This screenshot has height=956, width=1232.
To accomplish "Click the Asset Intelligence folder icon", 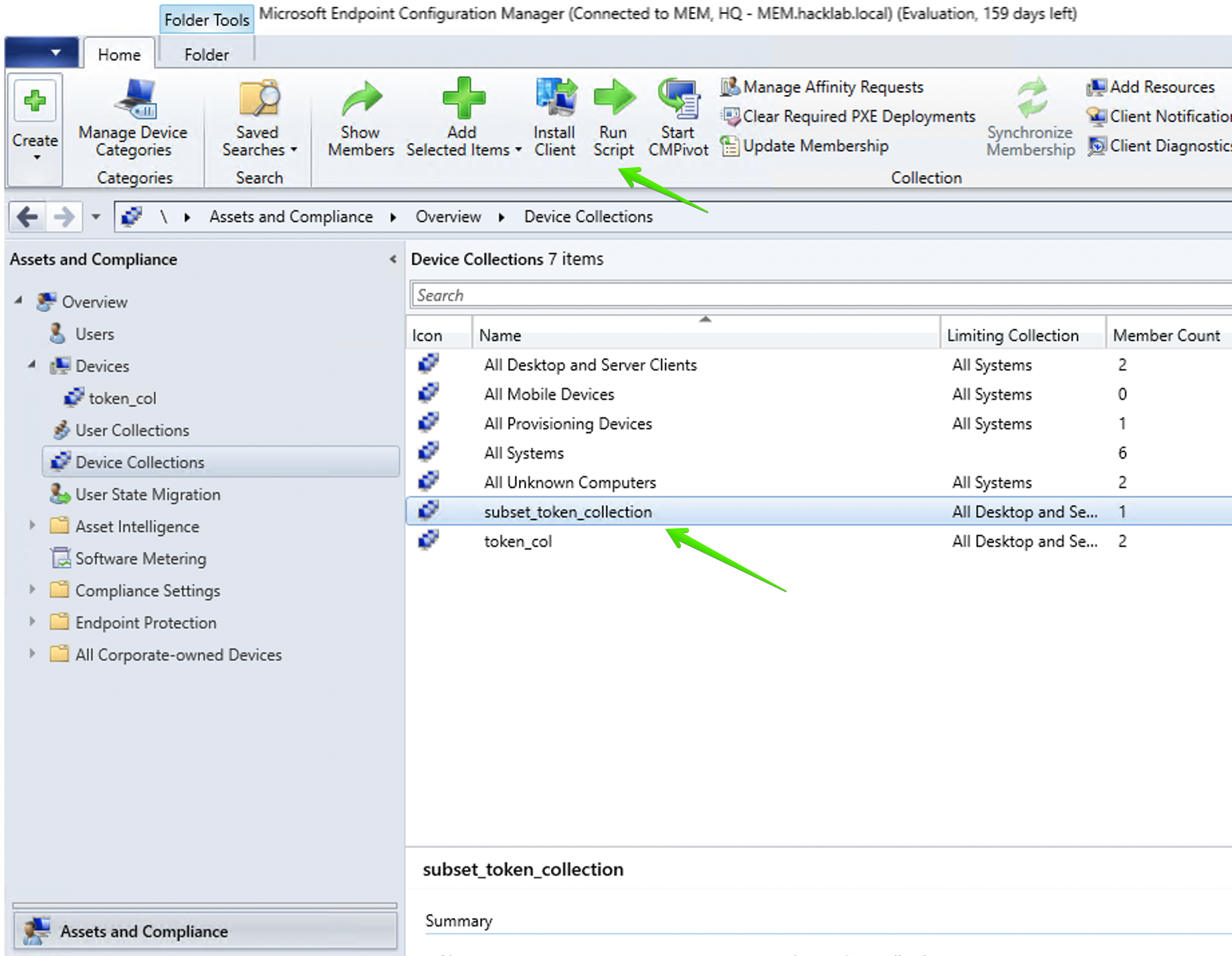I will click(x=60, y=525).
